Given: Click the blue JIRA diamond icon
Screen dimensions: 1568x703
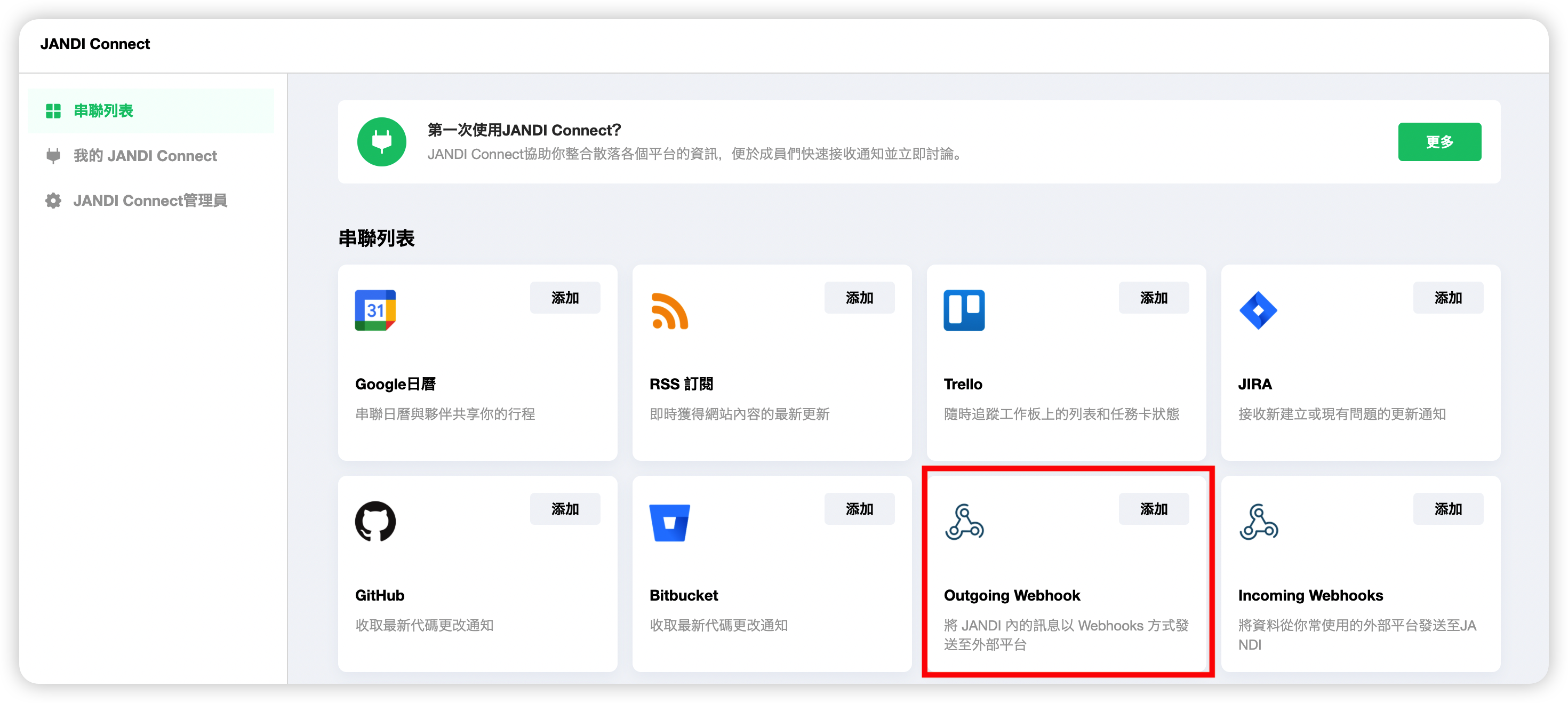Looking at the screenshot, I should click(1258, 310).
